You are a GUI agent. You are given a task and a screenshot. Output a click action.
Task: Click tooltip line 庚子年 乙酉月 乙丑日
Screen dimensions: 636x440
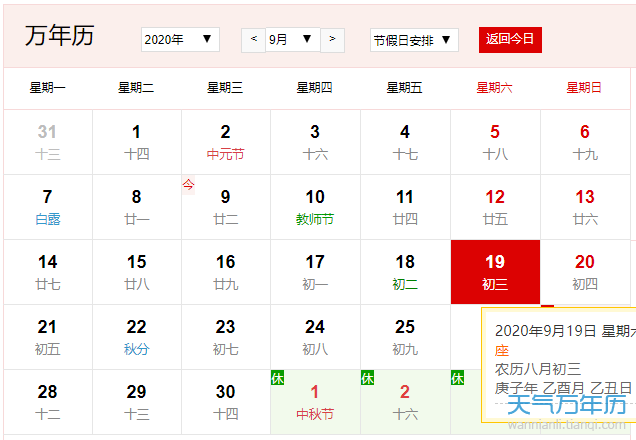[x=563, y=388]
